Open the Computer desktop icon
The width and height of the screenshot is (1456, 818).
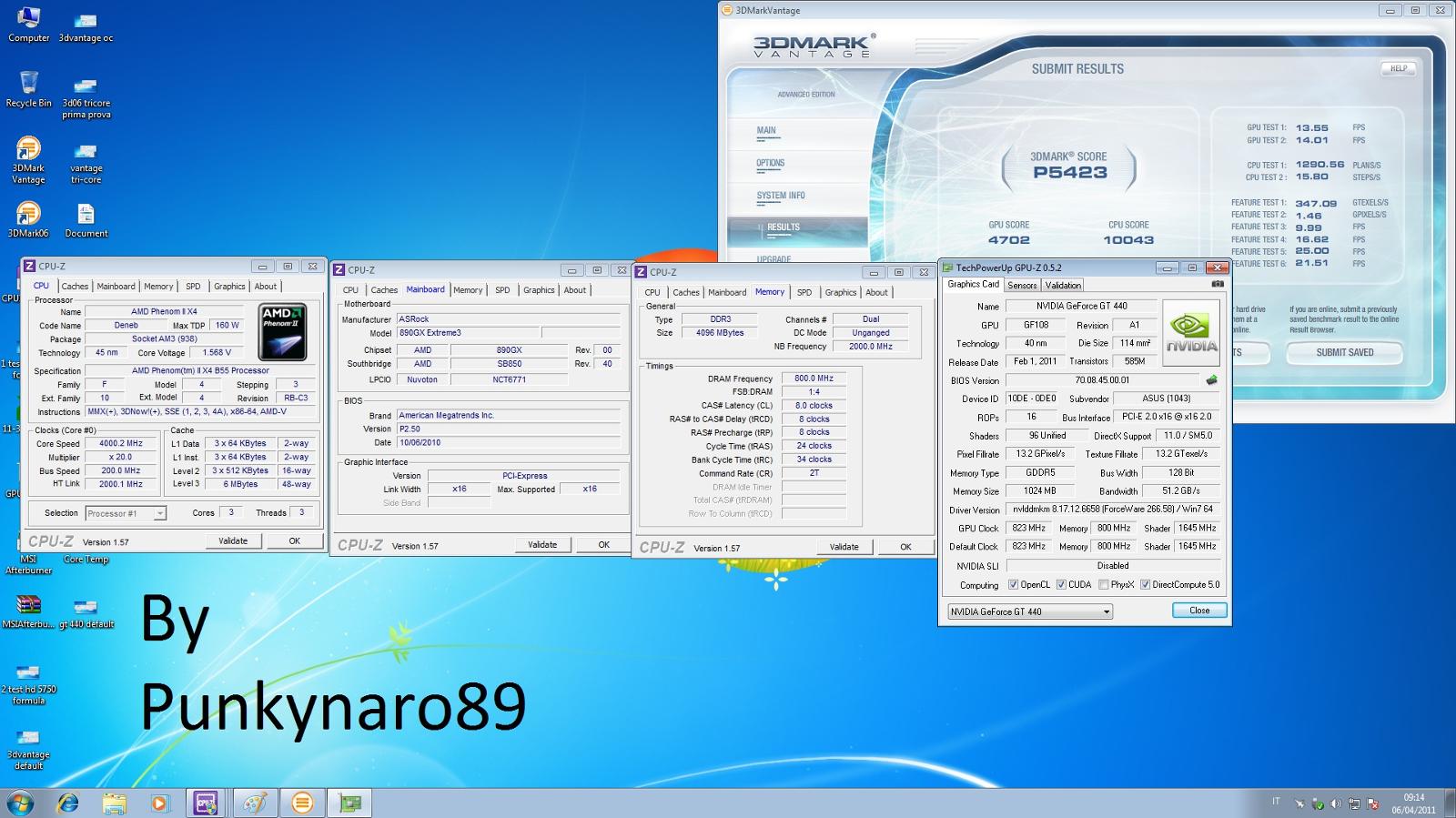click(28, 25)
